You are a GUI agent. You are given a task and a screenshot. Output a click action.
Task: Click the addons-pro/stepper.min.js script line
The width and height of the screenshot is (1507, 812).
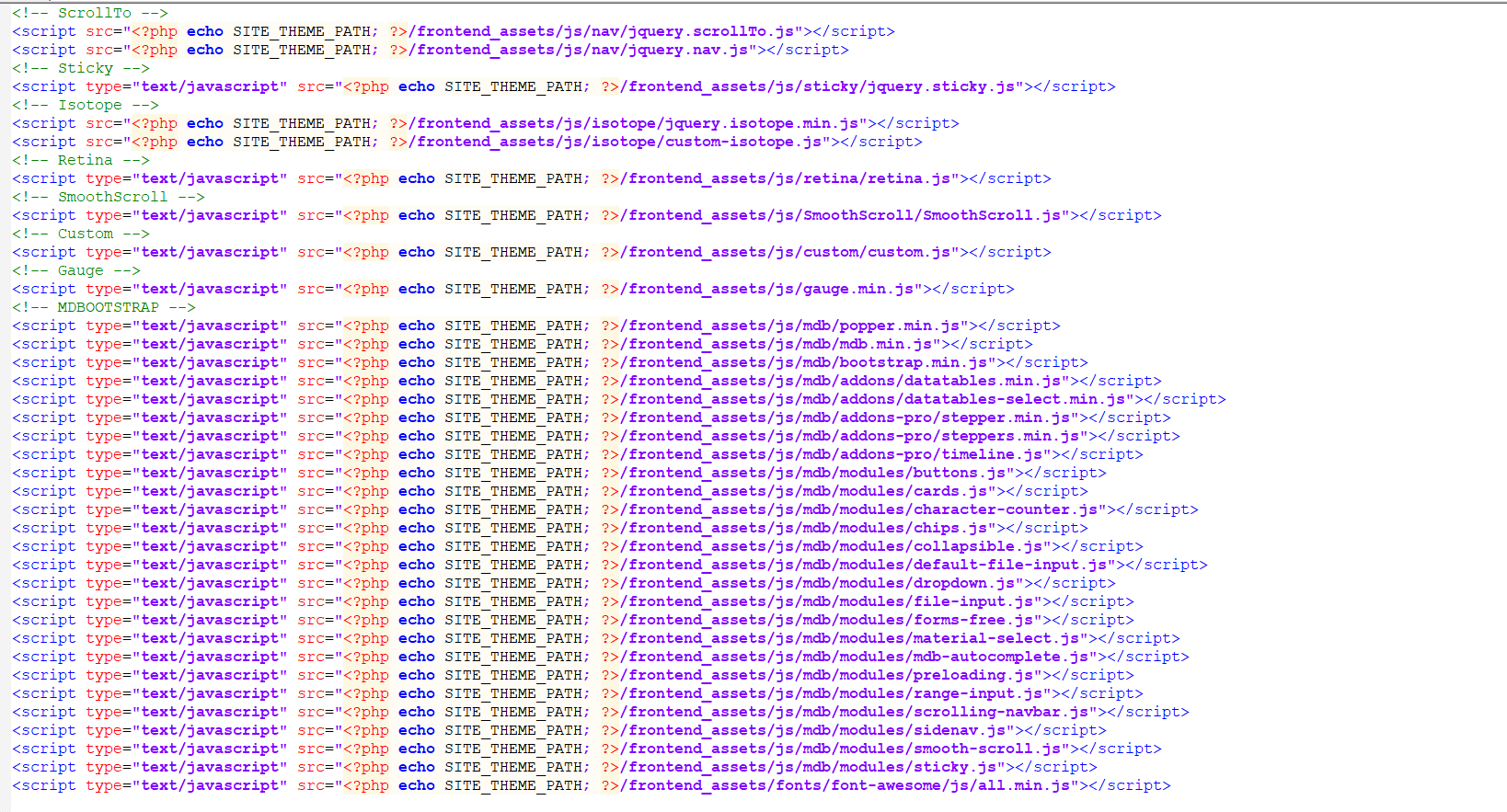point(592,417)
